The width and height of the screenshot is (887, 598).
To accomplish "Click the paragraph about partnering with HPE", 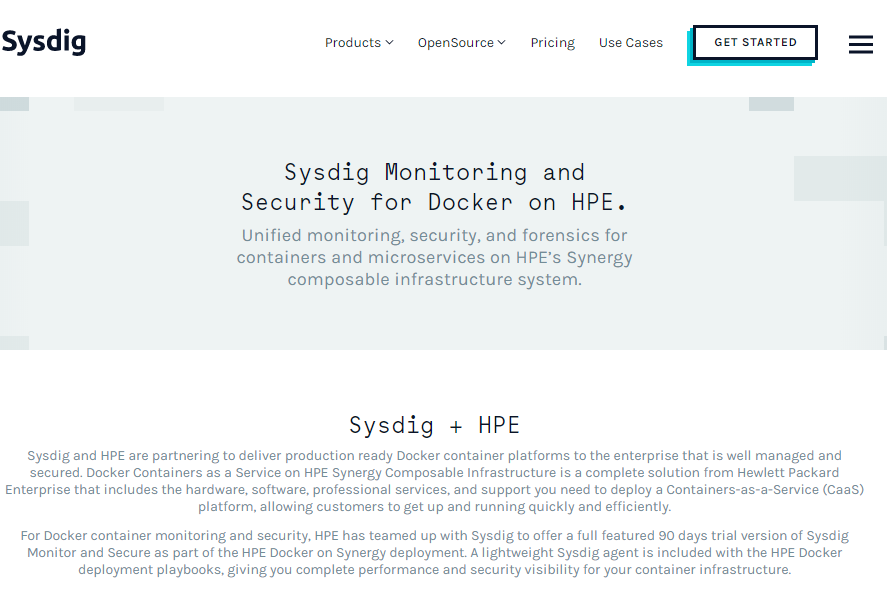I will tap(434, 481).
